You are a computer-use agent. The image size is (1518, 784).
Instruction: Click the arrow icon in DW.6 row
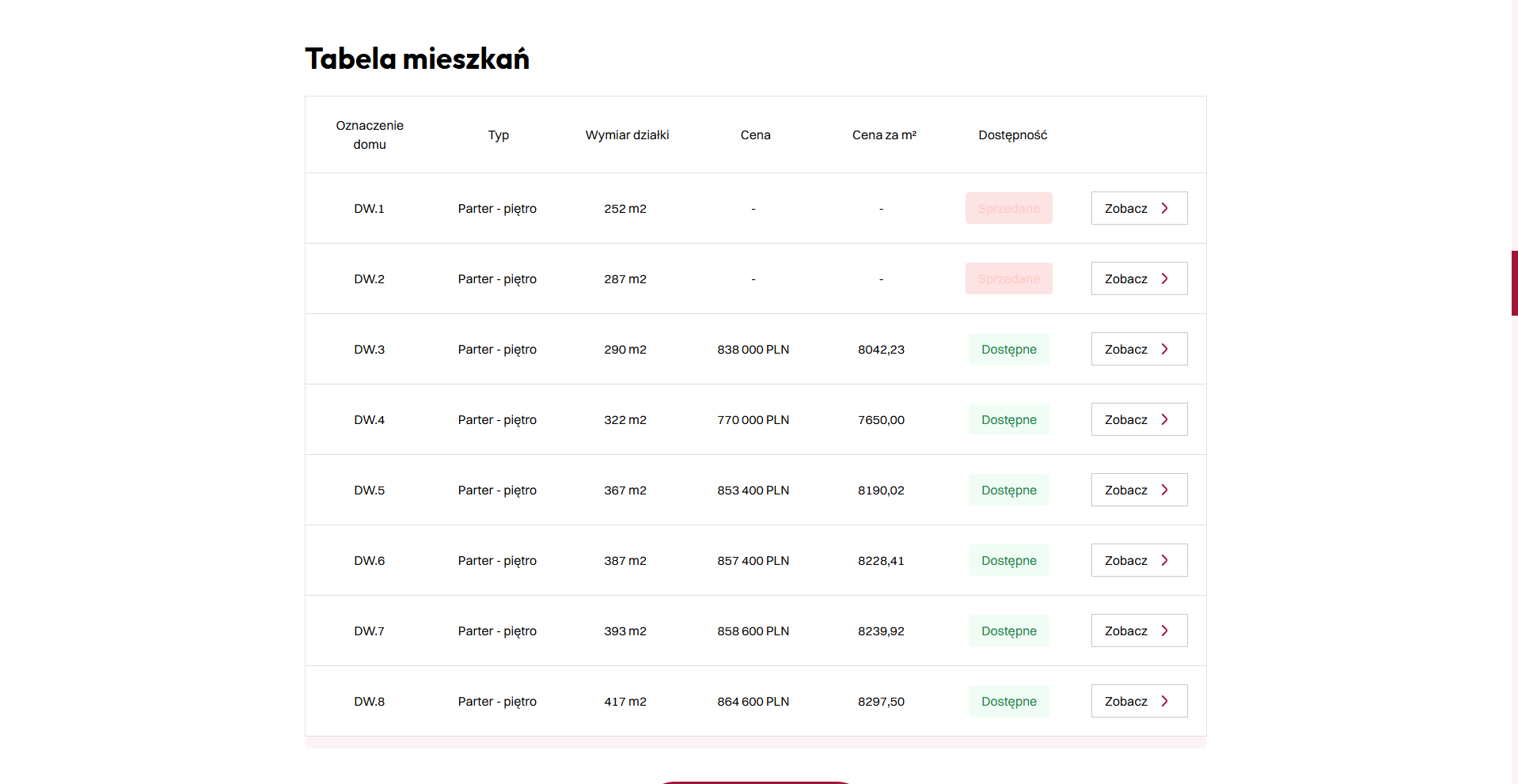pos(1164,560)
